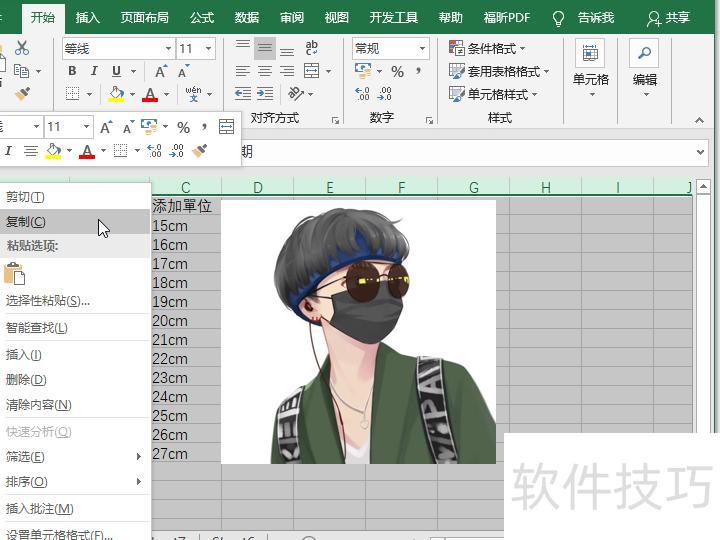
Task: Open the ribbon font size dropdown
Action: 208,48
